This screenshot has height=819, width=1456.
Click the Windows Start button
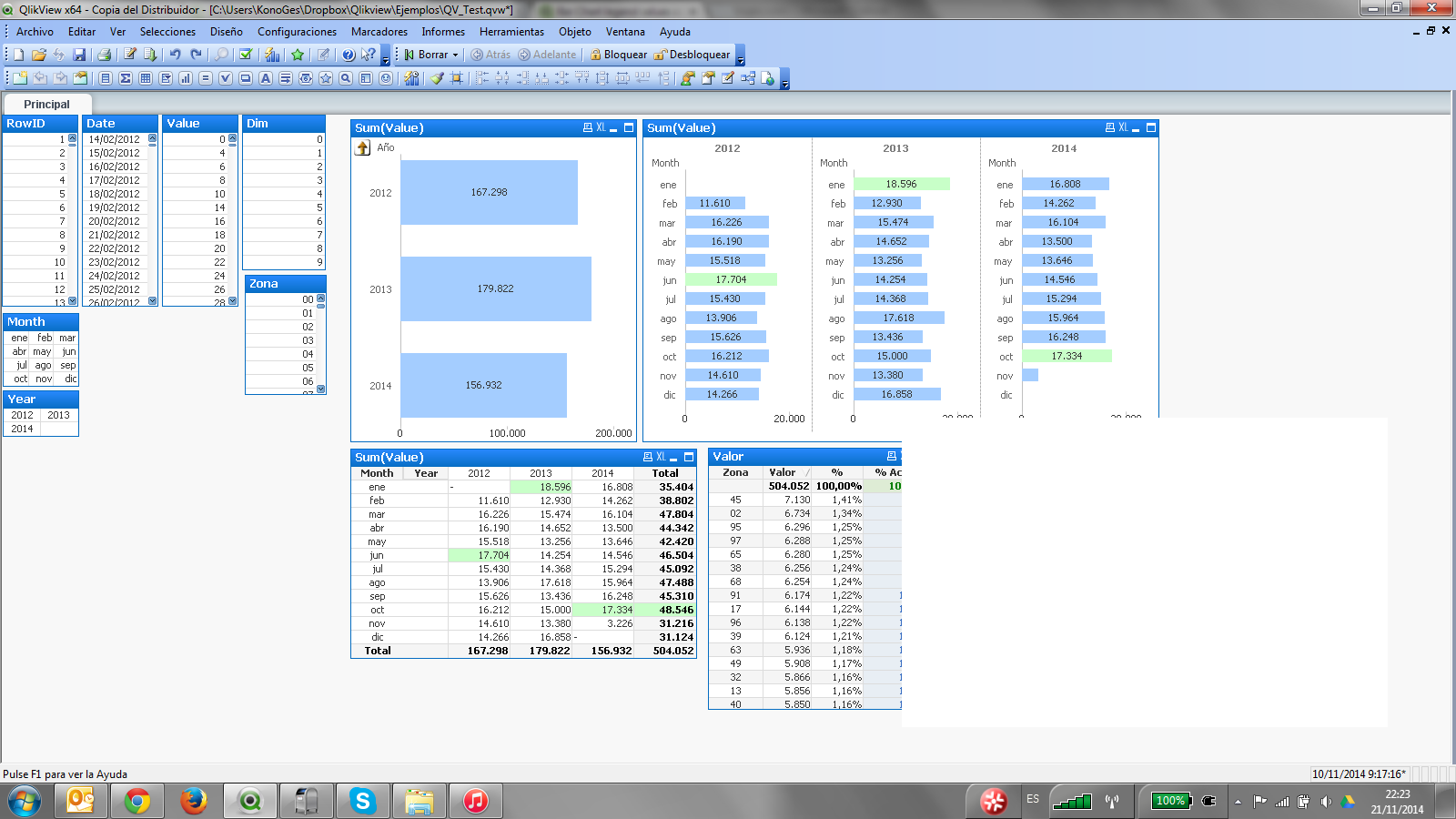(x=25, y=802)
